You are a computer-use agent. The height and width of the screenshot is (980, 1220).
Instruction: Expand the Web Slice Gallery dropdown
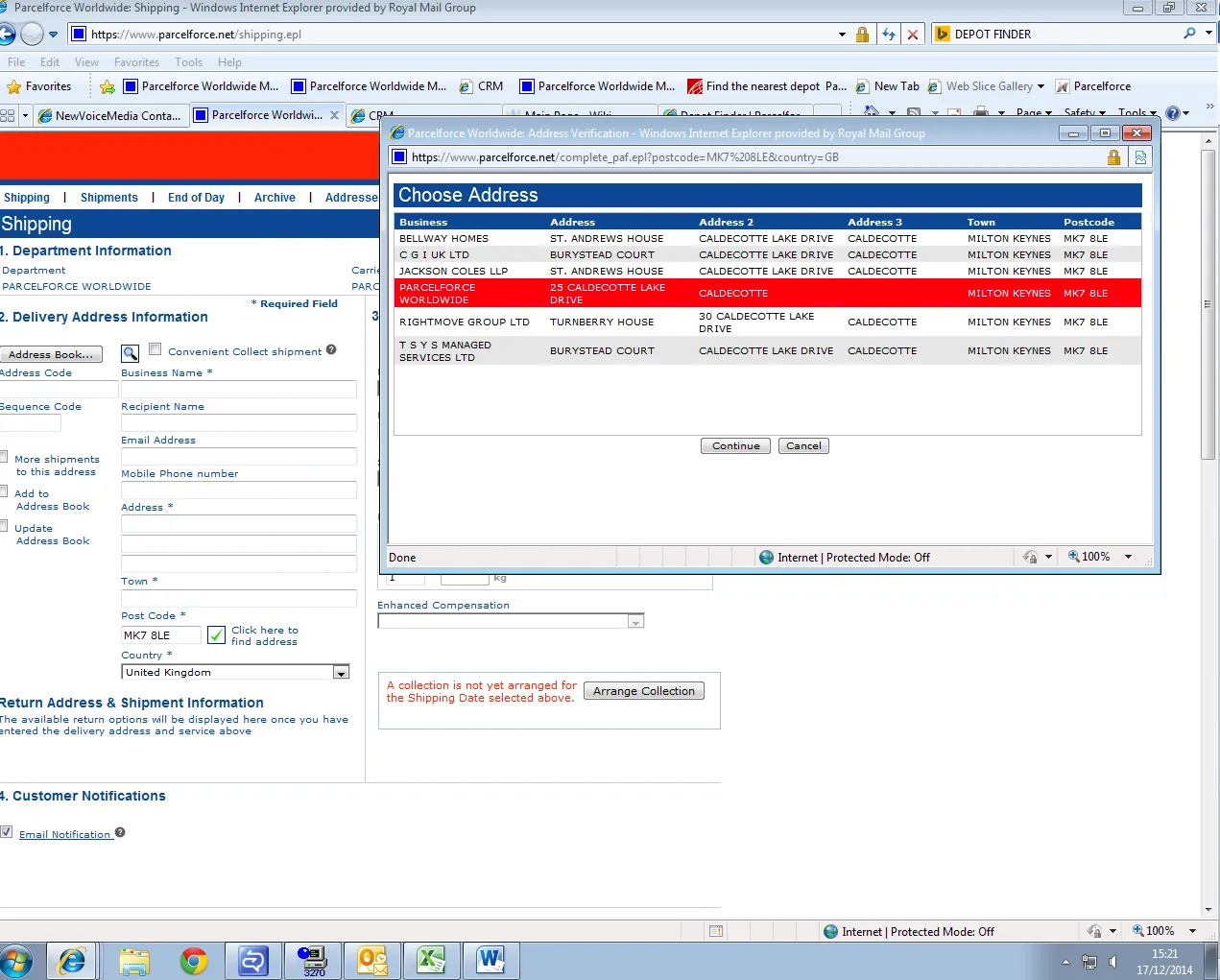(x=1041, y=86)
